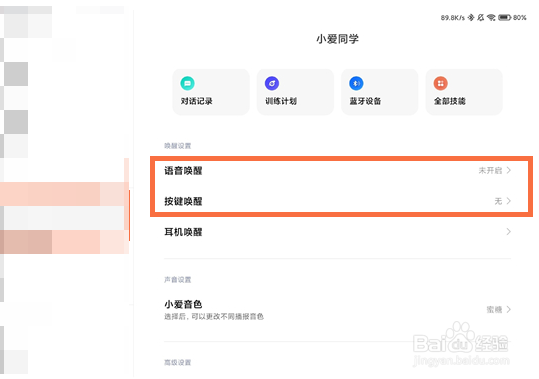Expand chevron on the 小爱音色 row

click(x=509, y=309)
